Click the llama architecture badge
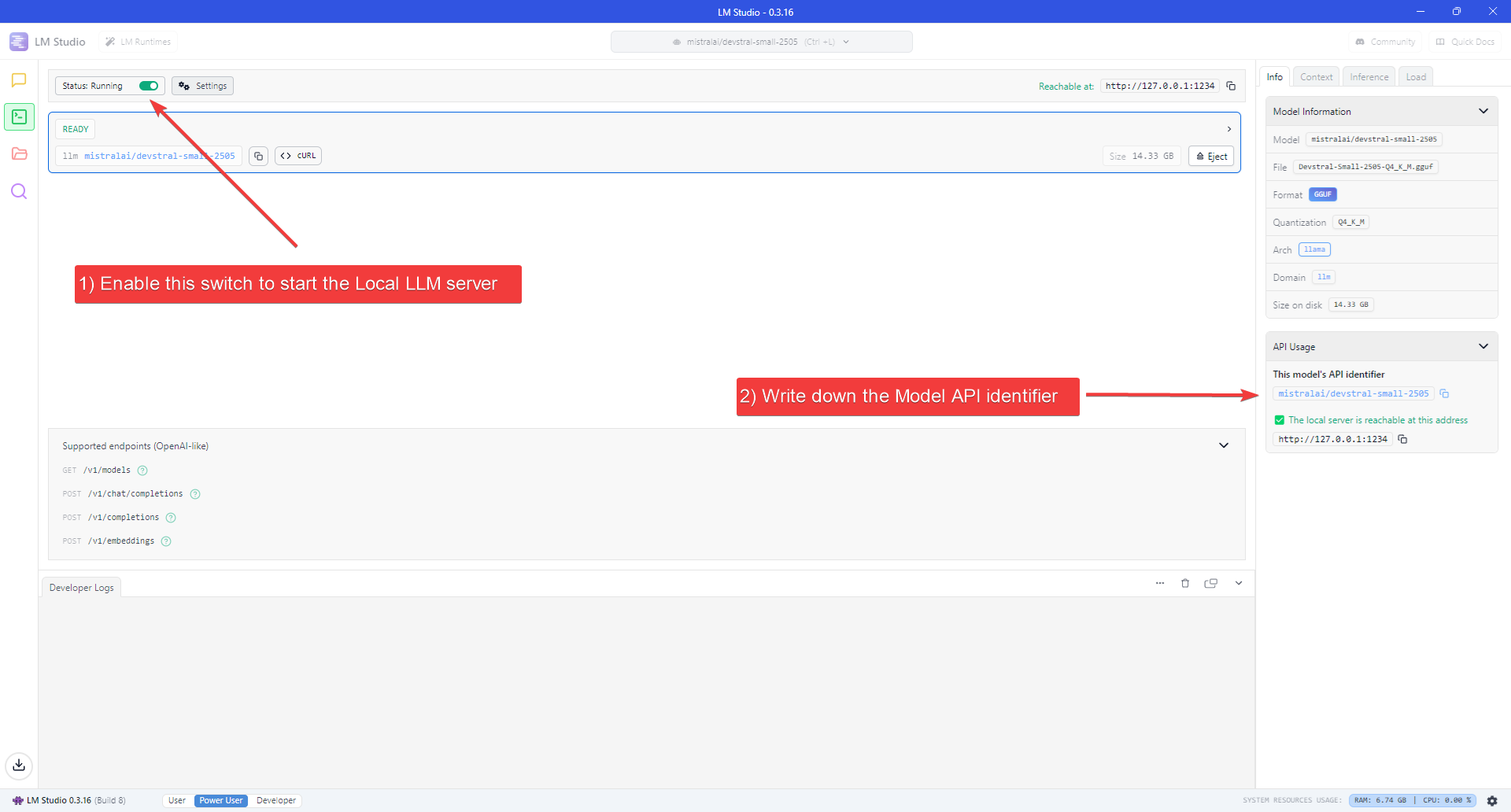1511x812 pixels. point(1314,249)
